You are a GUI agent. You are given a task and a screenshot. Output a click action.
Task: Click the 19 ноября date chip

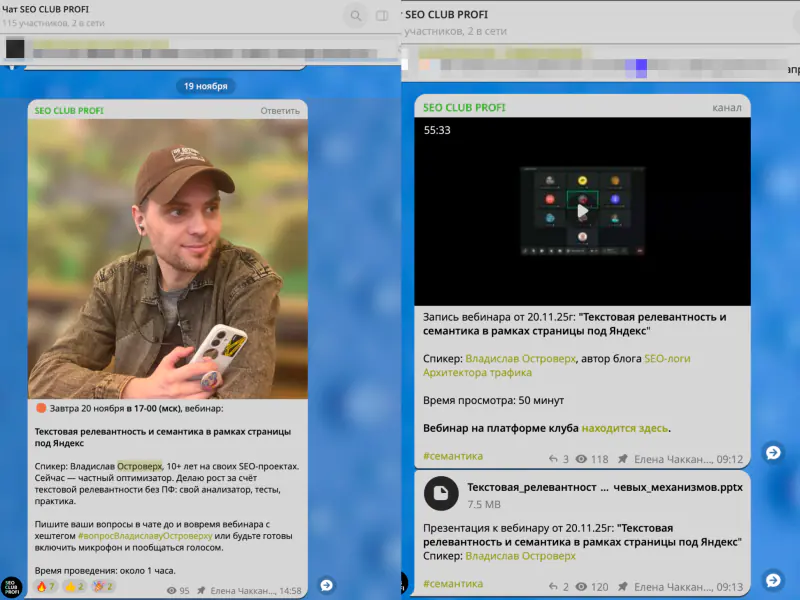click(x=206, y=86)
